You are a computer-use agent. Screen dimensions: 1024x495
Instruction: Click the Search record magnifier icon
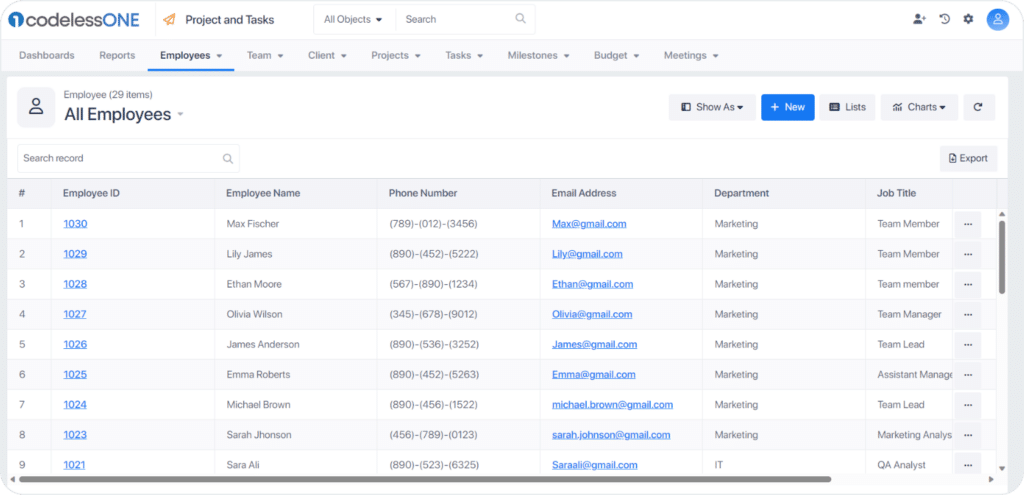(x=228, y=158)
